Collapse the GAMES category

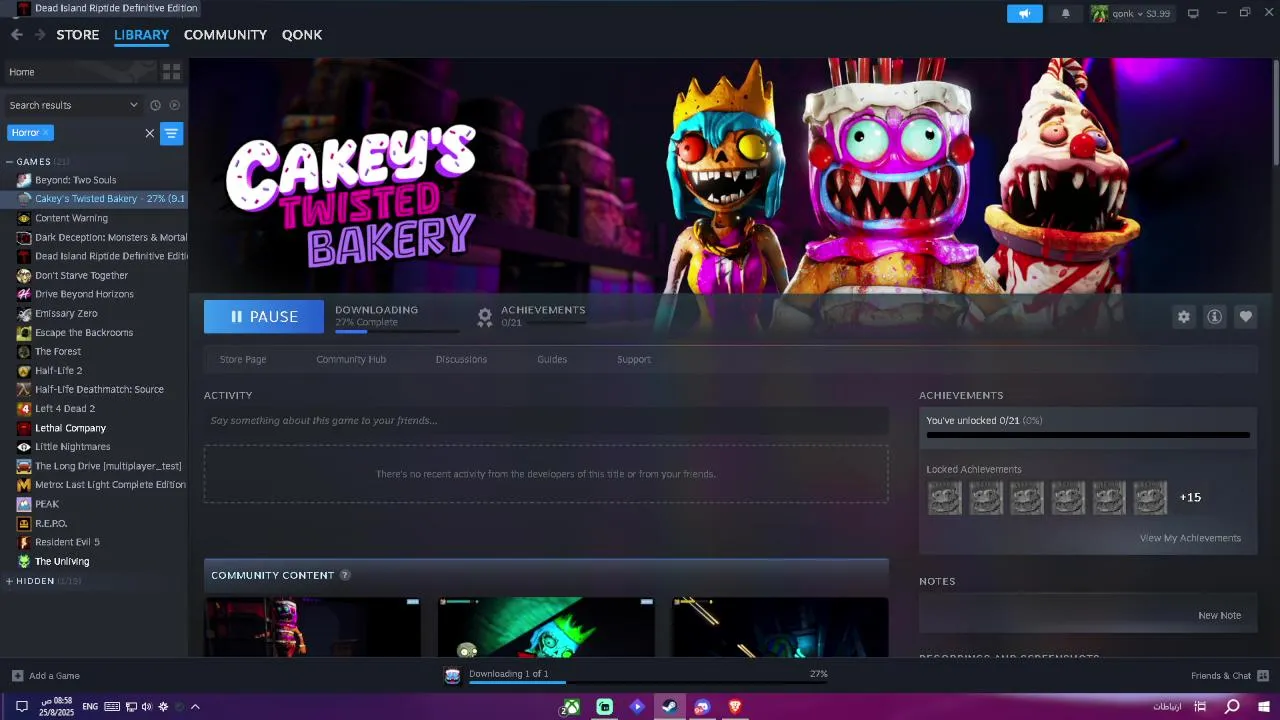(x=9, y=162)
